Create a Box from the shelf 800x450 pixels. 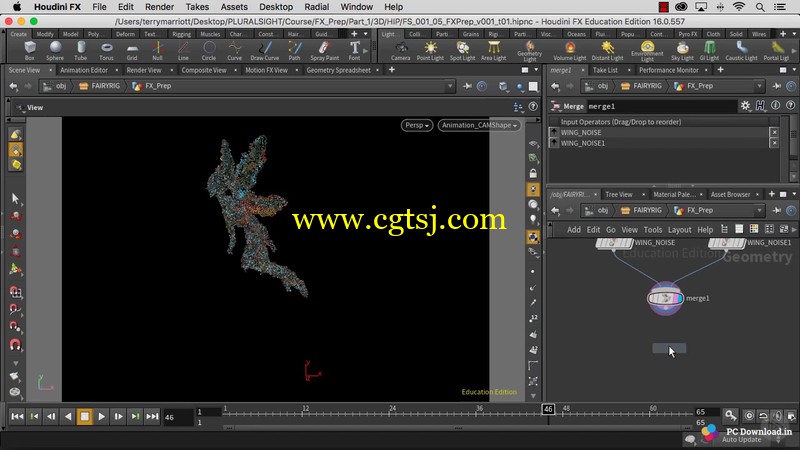pyautogui.click(x=30, y=51)
